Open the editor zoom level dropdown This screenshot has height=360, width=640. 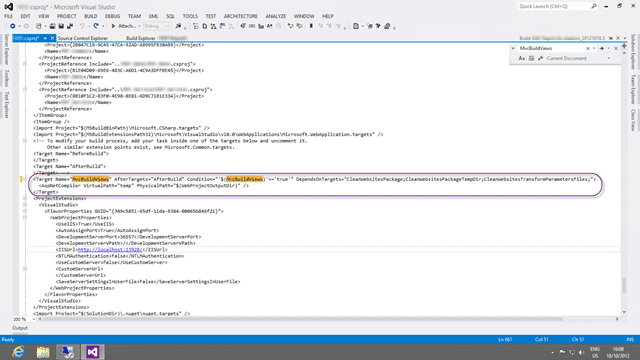(x=34, y=319)
